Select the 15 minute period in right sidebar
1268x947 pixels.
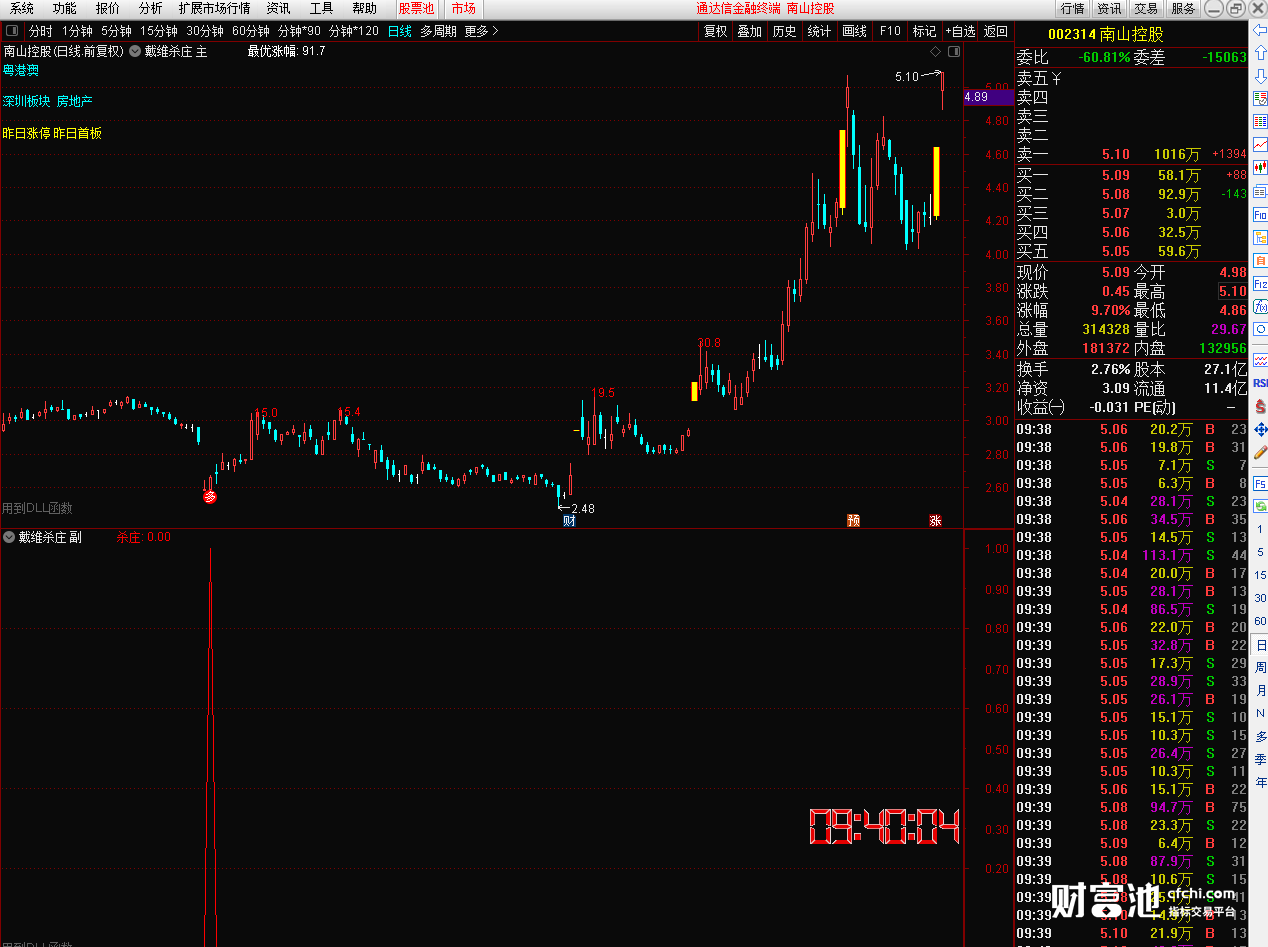1260,575
